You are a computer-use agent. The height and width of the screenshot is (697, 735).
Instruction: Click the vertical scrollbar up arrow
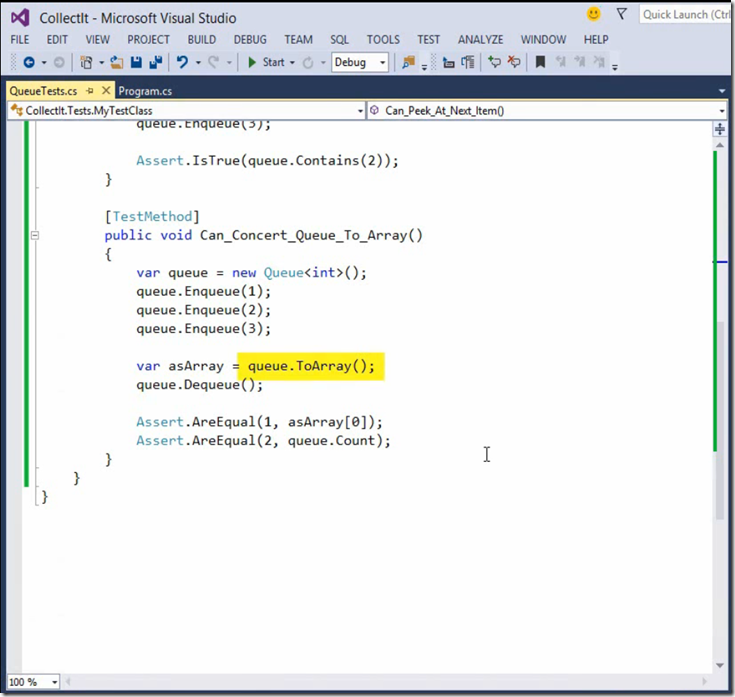[x=720, y=146]
